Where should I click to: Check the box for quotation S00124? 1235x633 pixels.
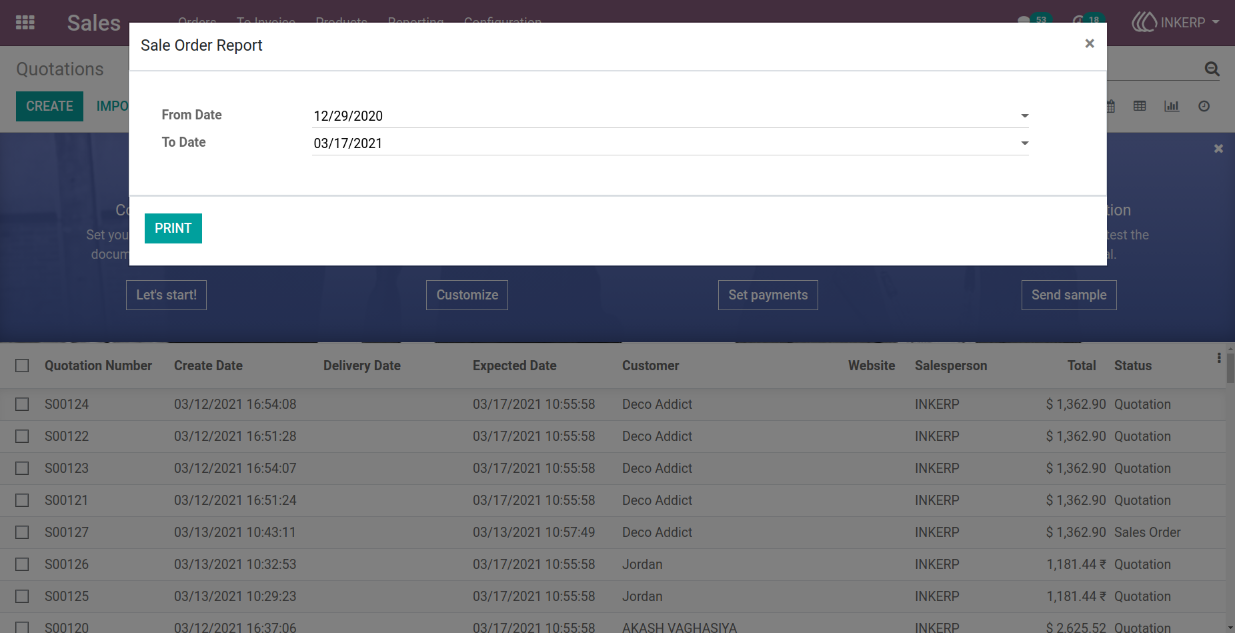coord(22,405)
